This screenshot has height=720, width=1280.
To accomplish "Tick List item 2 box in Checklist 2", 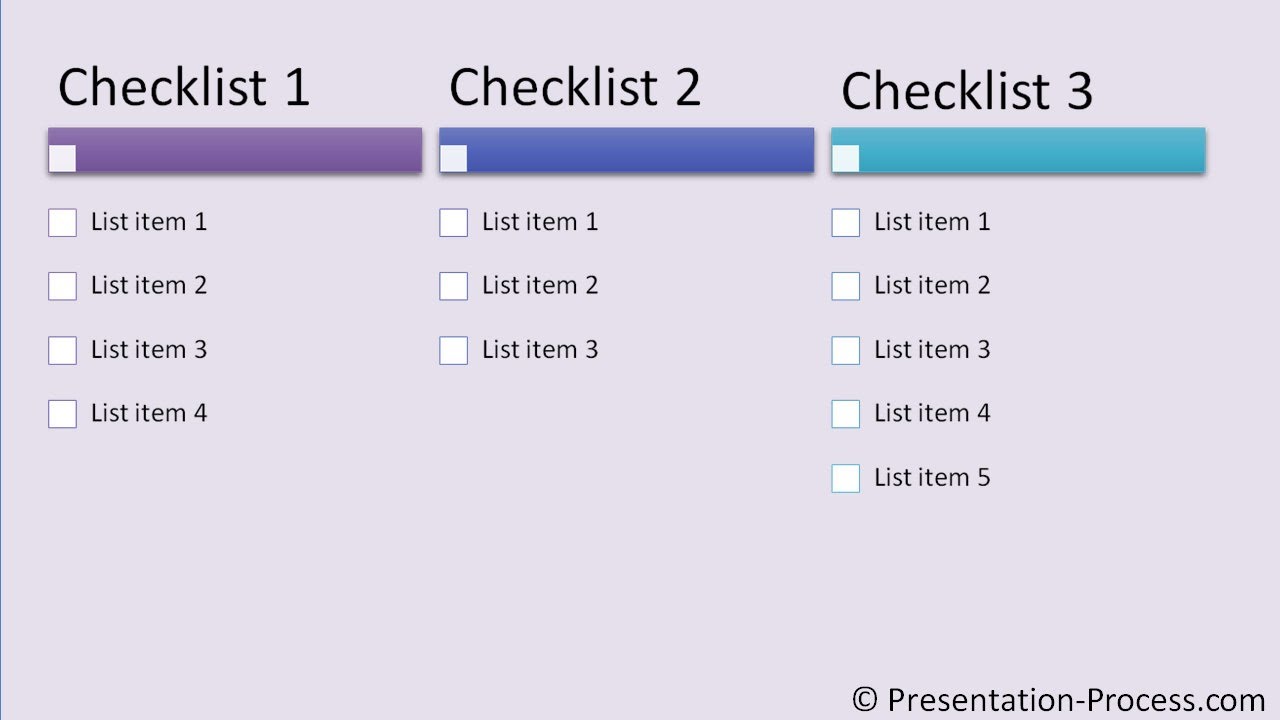I will 453,287.
